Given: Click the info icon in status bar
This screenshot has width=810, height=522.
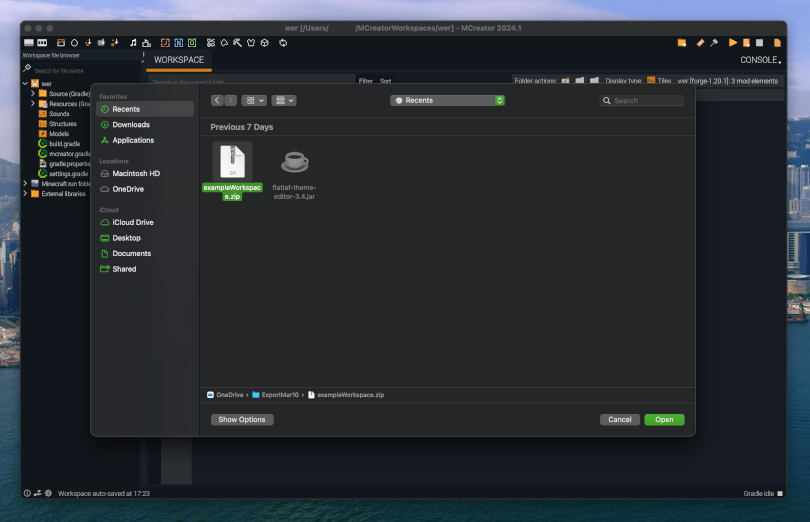Looking at the screenshot, I should pyautogui.click(x=27, y=494).
